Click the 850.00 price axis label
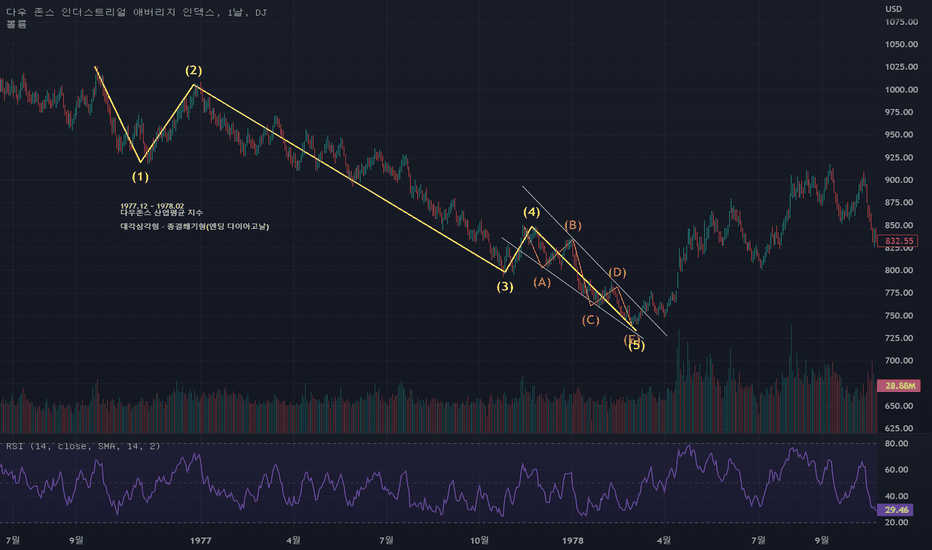Screen dimensions: 932x550 click(x=901, y=225)
